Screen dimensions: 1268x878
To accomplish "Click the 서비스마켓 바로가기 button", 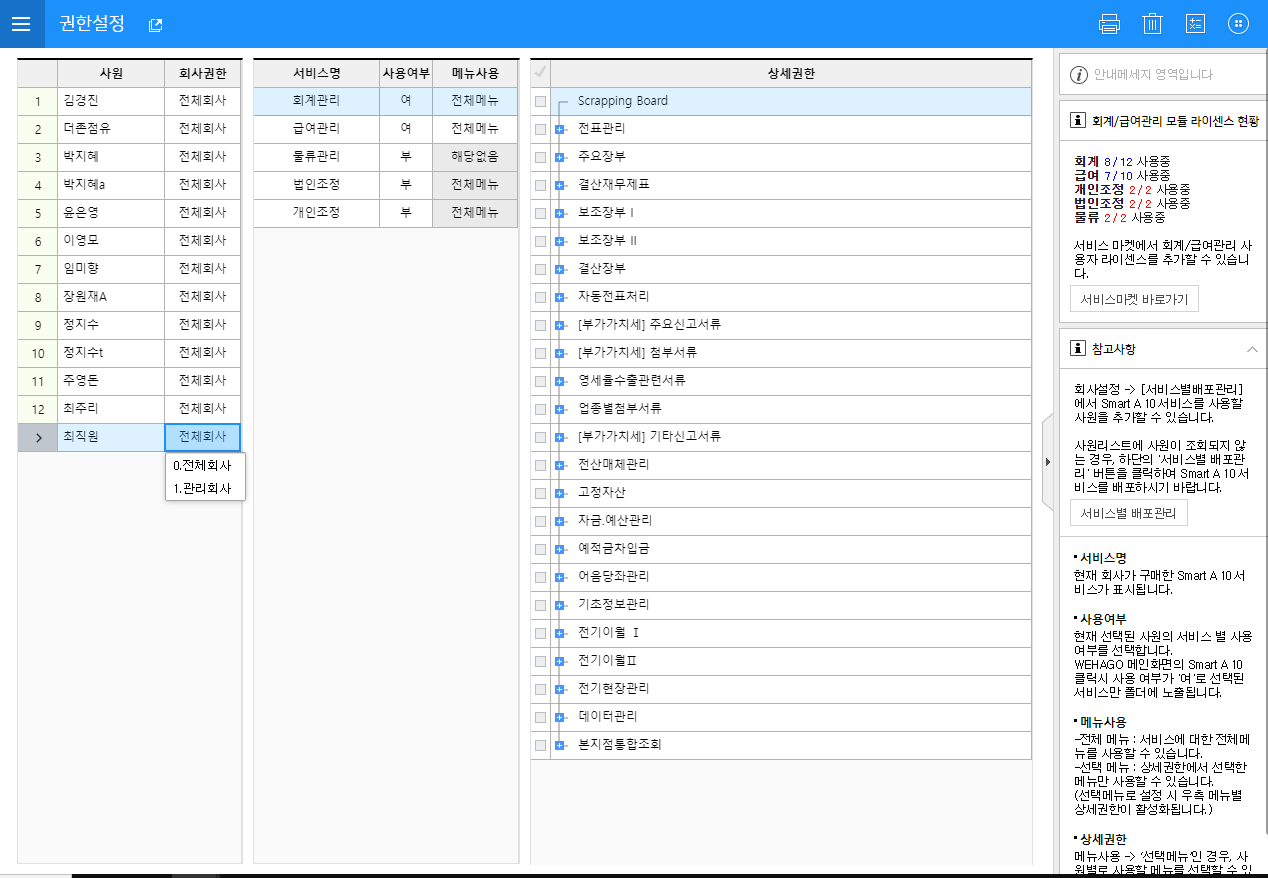I will pyautogui.click(x=1133, y=300).
